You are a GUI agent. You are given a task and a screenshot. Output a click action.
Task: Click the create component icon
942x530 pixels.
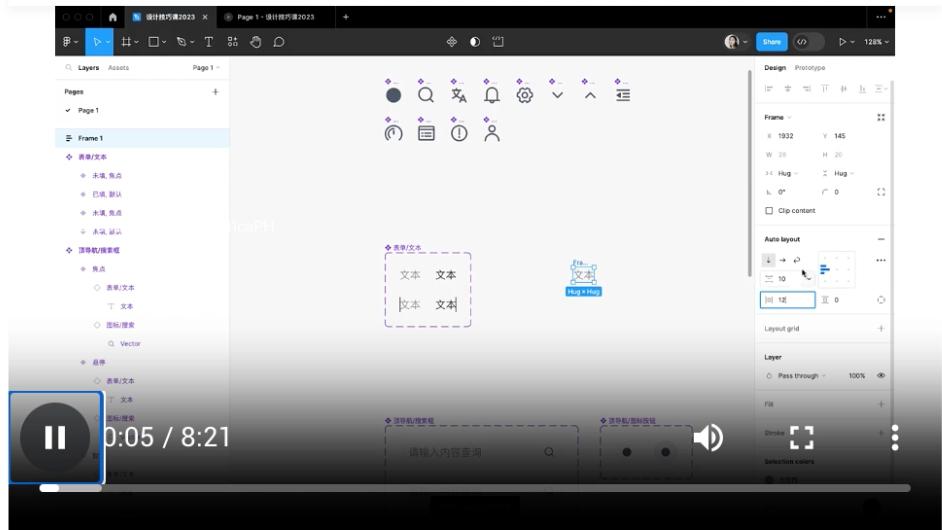pyautogui.click(x=452, y=41)
